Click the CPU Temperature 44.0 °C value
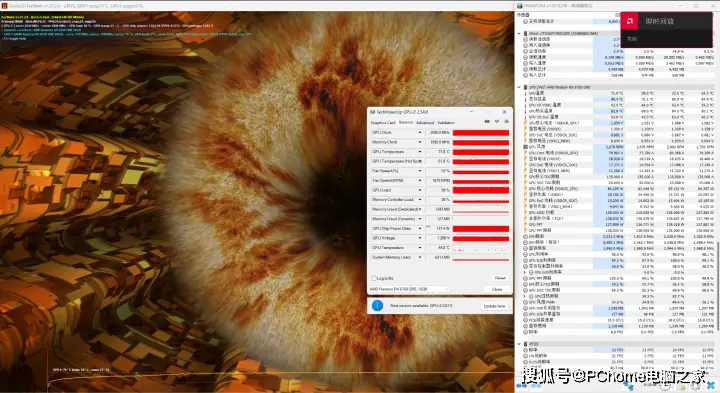720x393 pixels. [x=438, y=247]
